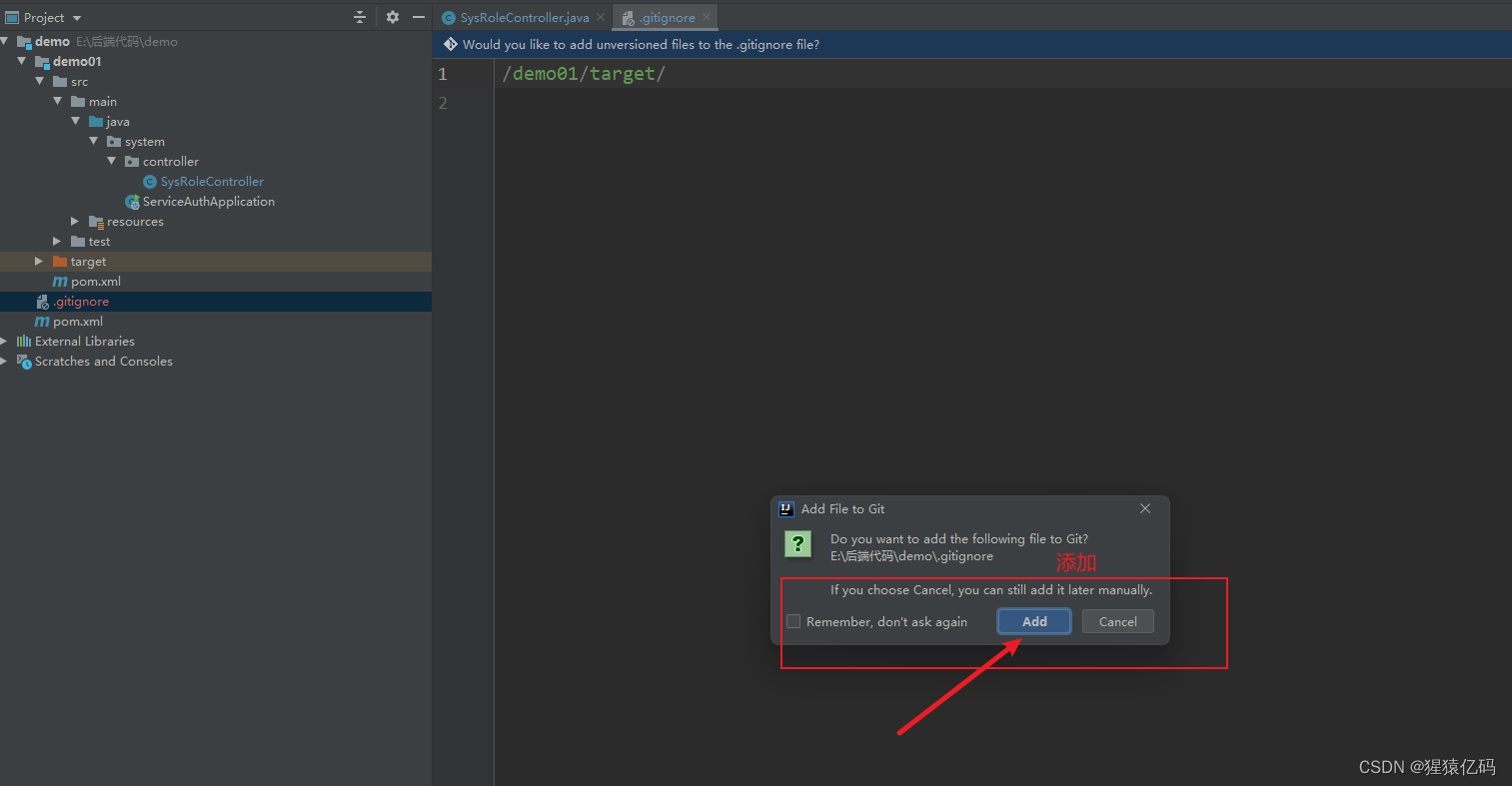Click the git icon in notification banner
Viewport: 1512px width, 786px height.
pos(451,45)
